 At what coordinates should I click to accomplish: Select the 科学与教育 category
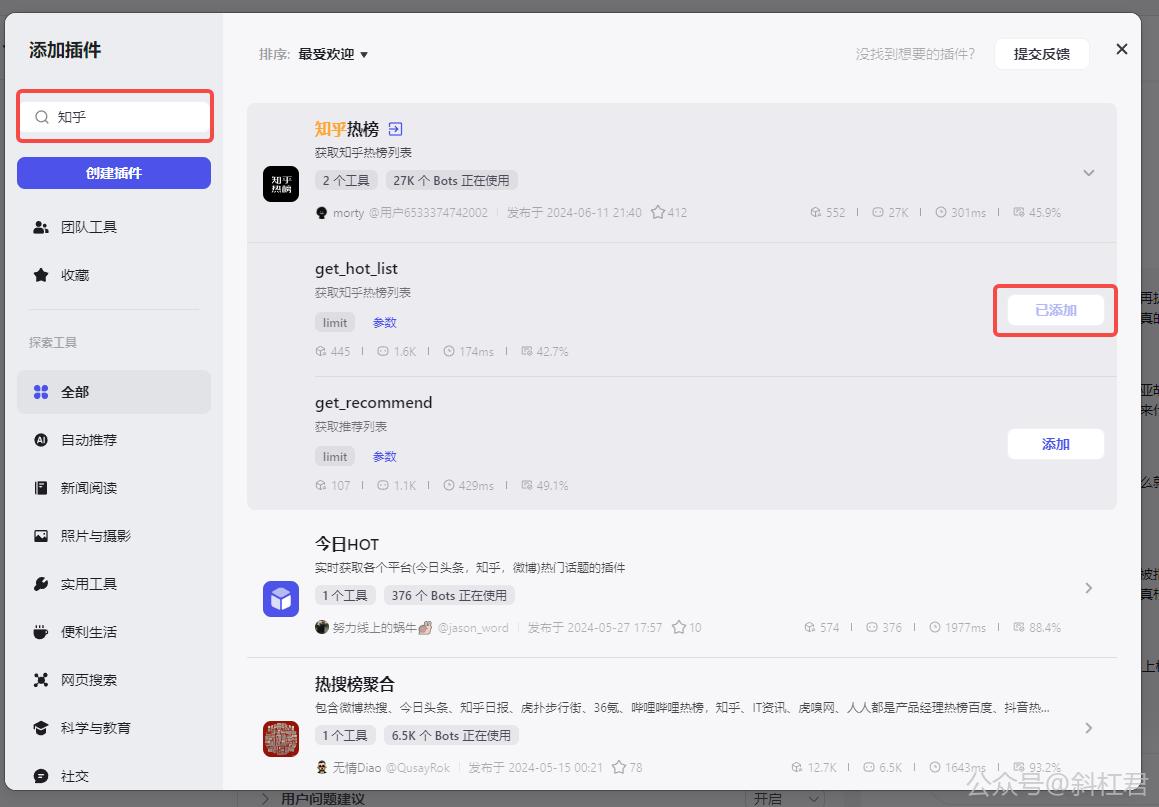pos(114,728)
